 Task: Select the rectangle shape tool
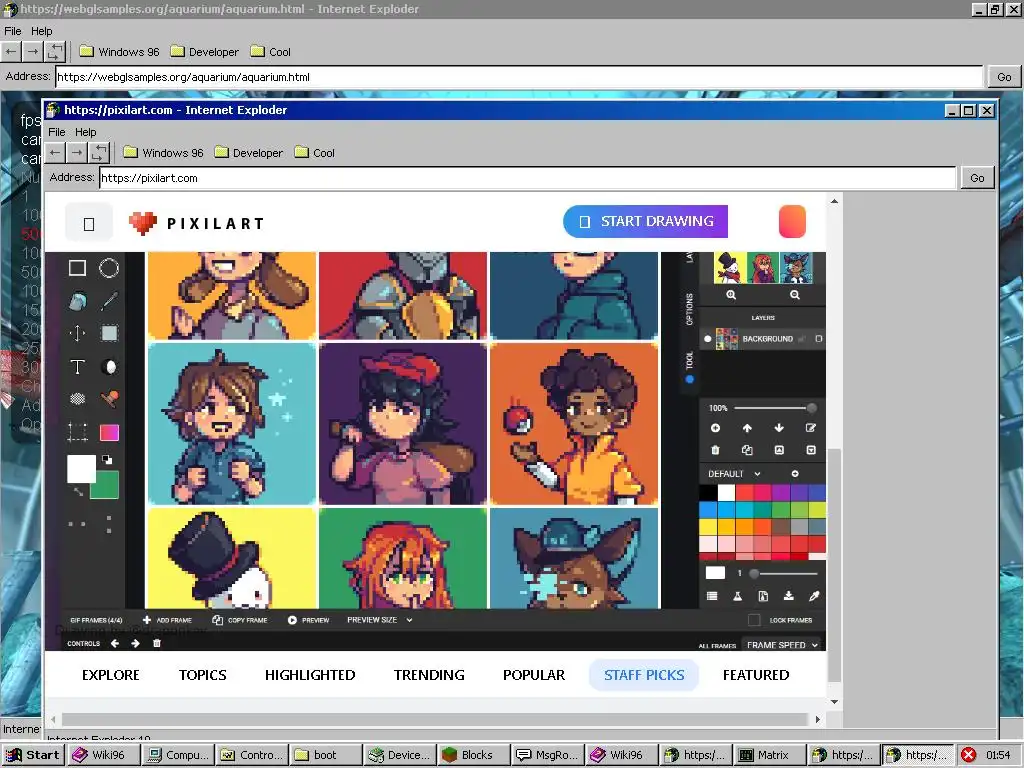[78, 268]
